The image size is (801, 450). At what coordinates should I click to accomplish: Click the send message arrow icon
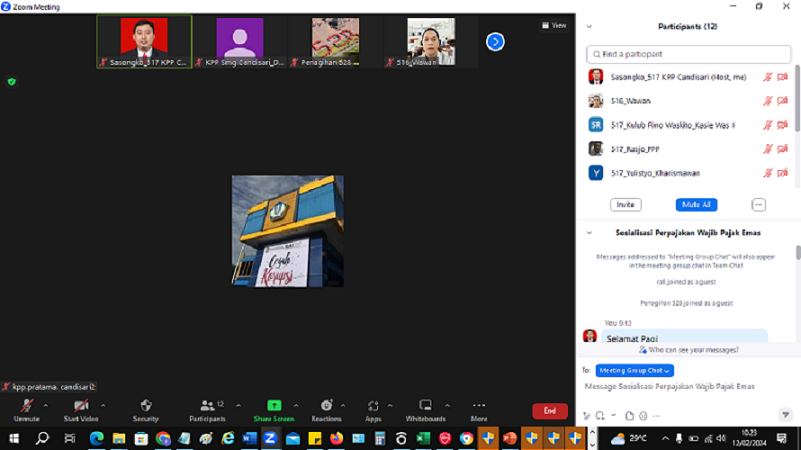[785, 415]
